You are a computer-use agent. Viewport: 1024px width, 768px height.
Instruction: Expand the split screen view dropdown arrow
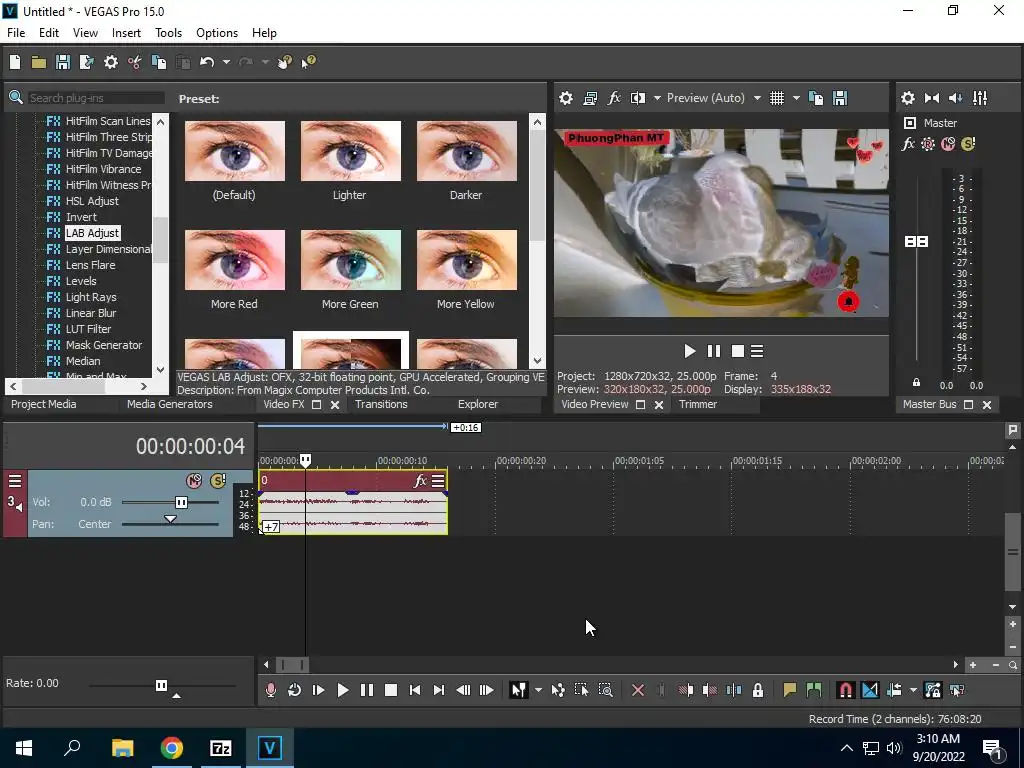(657, 98)
